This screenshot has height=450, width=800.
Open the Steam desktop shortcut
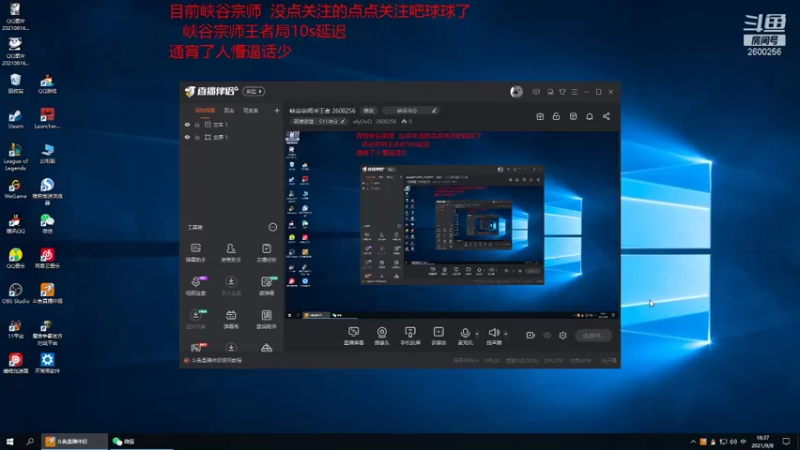(x=15, y=119)
